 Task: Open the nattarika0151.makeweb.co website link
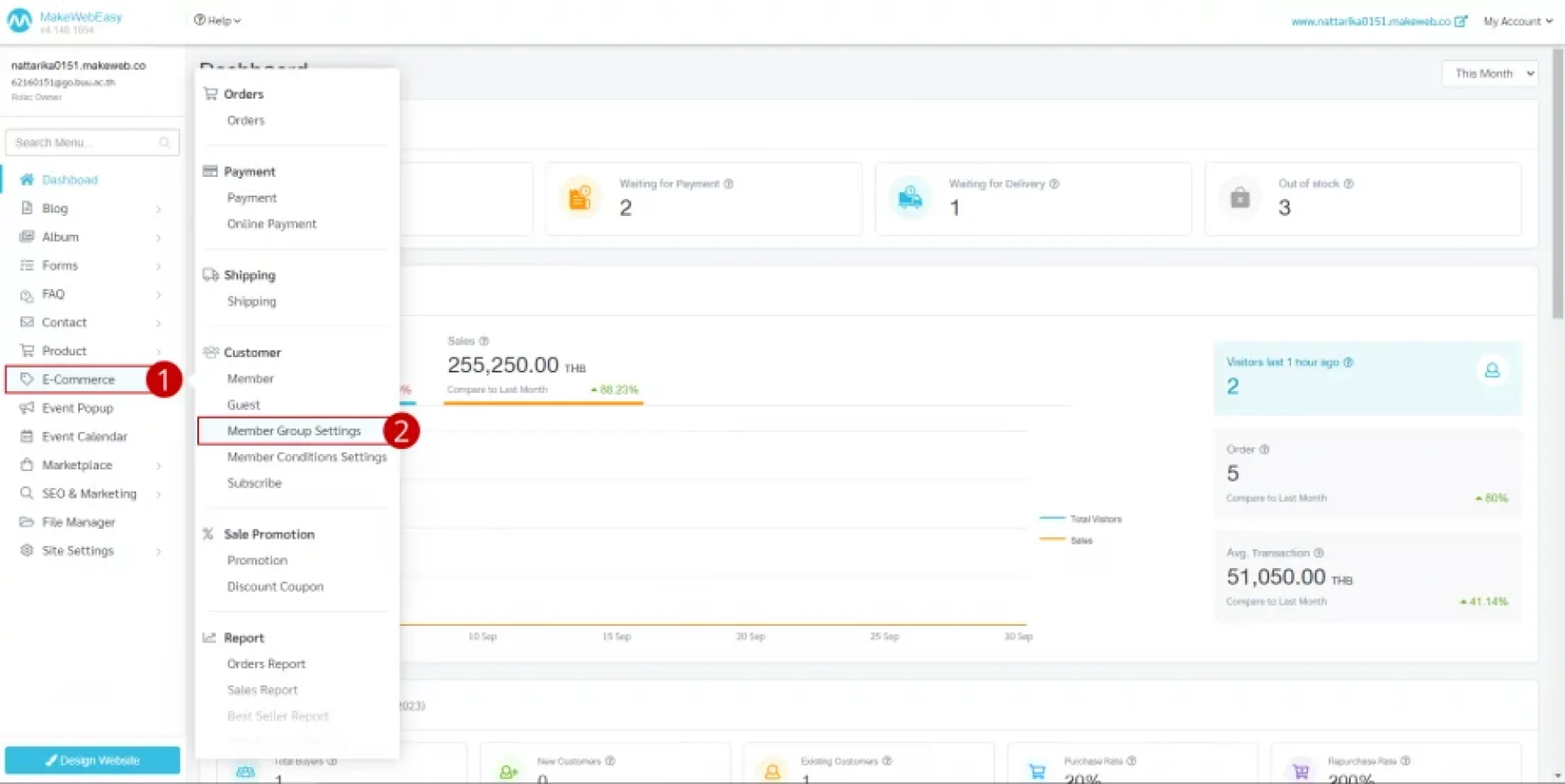[x=1370, y=21]
